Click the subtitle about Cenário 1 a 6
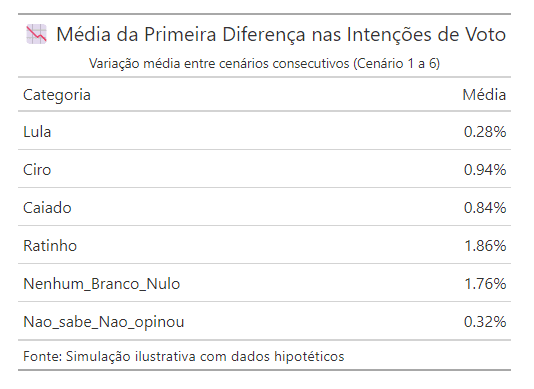Viewport: 534px width, 389px height. click(x=264, y=64)
